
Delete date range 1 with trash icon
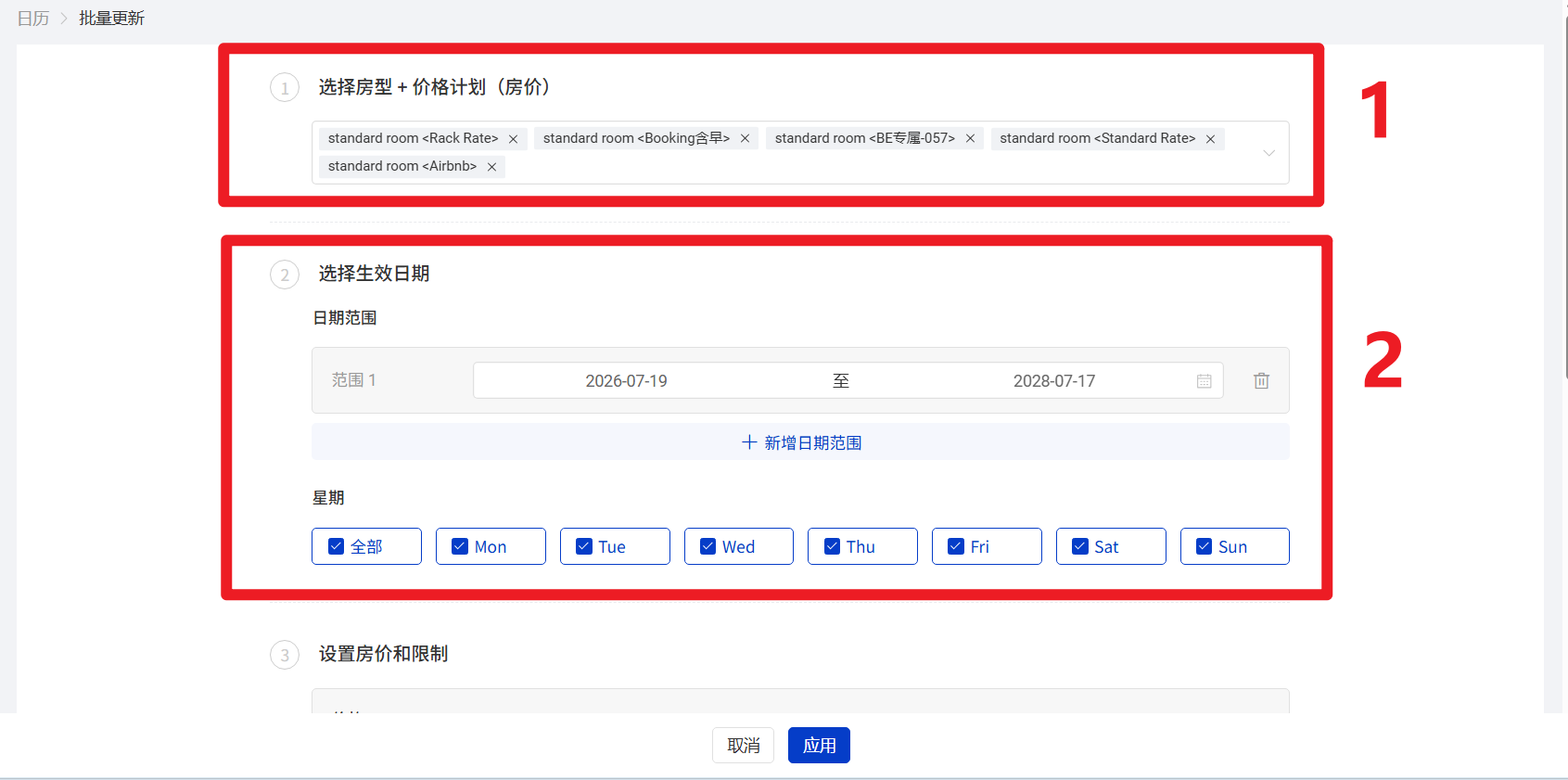[1261, 381]
